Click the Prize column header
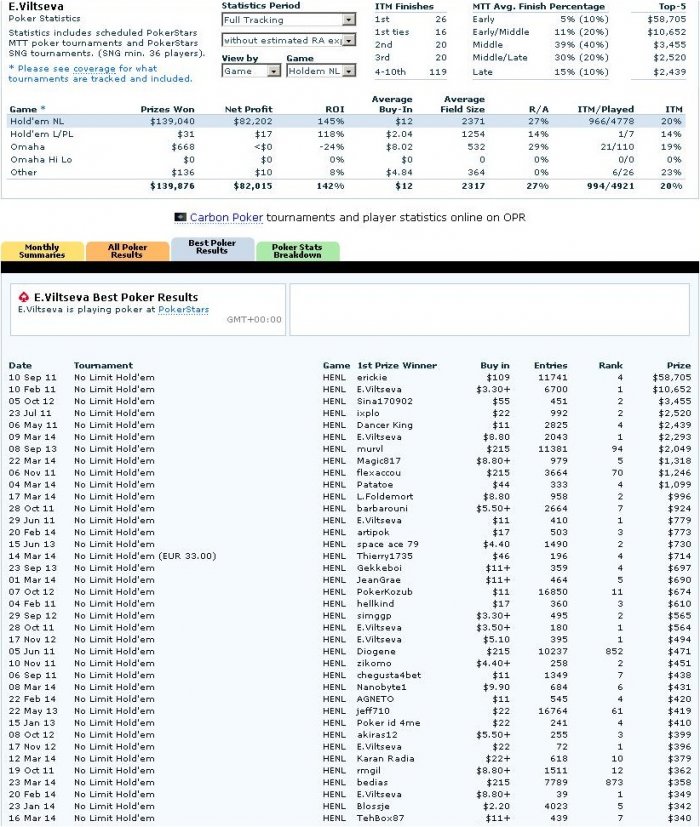This screenshot has width=700, height=827. [678, 365]
